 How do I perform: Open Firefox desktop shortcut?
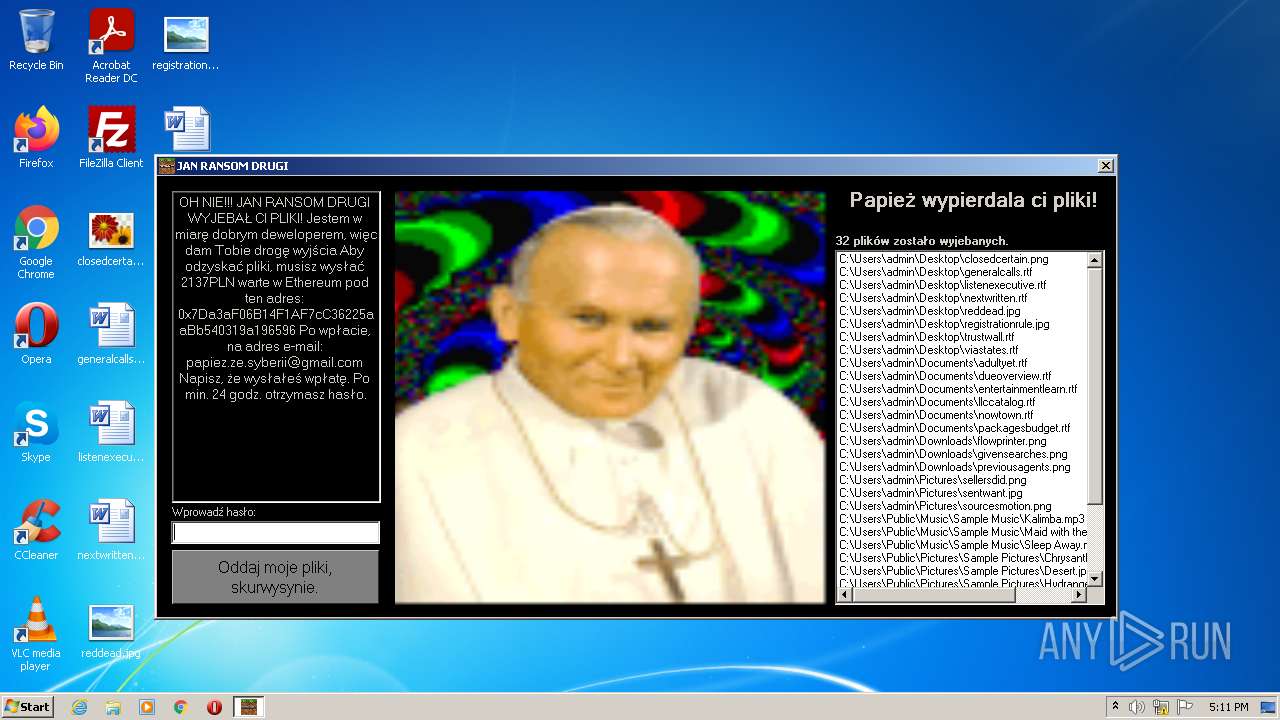36,137
